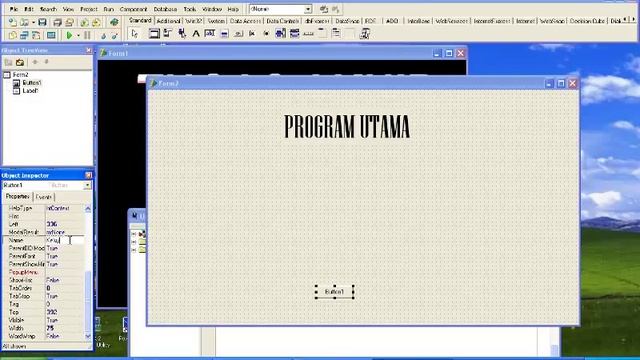
Task: Click Object Inspector scrollbar up arrow
Action: tap(88, 209)
